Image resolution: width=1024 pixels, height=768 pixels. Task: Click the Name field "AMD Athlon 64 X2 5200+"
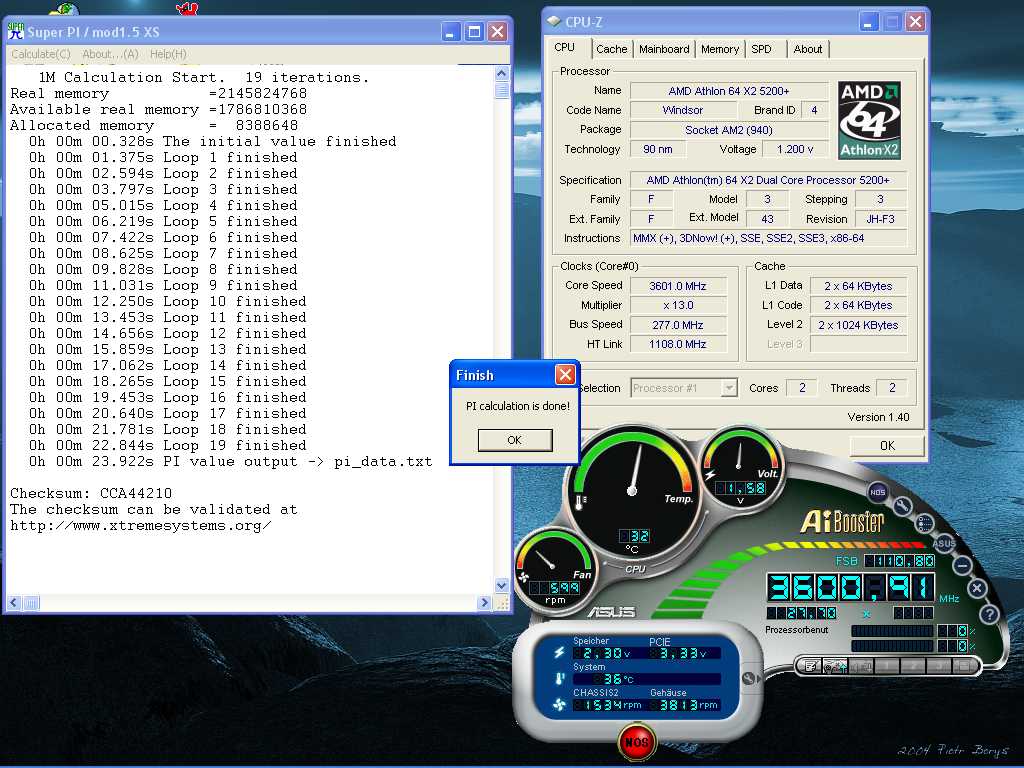[729, 91]
